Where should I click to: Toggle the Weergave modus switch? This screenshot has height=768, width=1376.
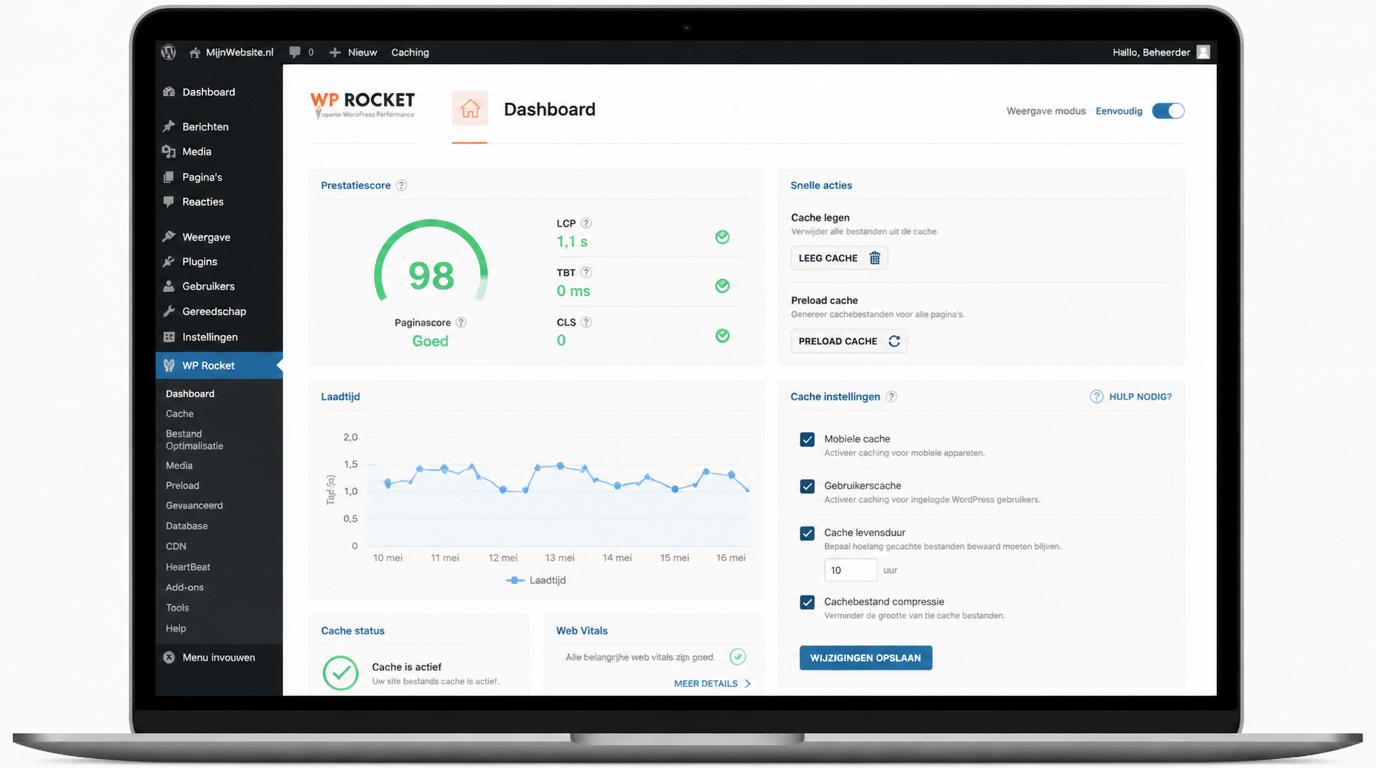tap(1168, 111)
